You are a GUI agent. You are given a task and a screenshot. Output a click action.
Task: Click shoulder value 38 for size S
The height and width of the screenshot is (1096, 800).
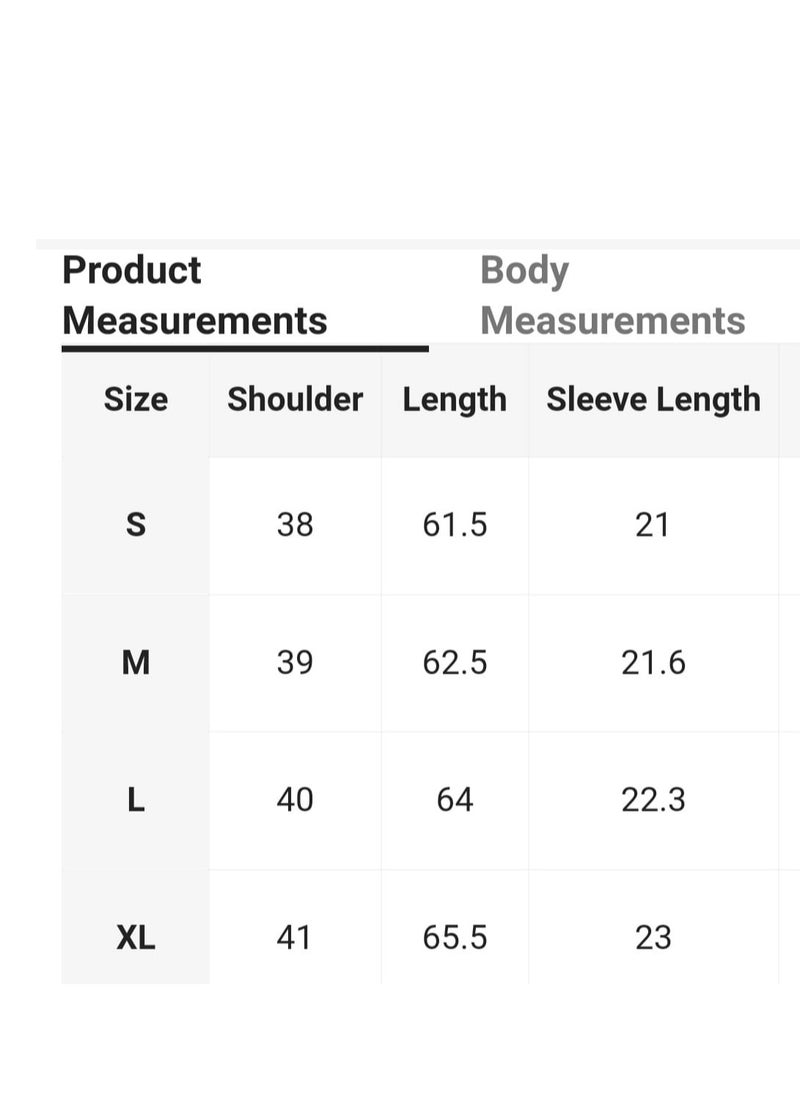[x=295, y=524]
